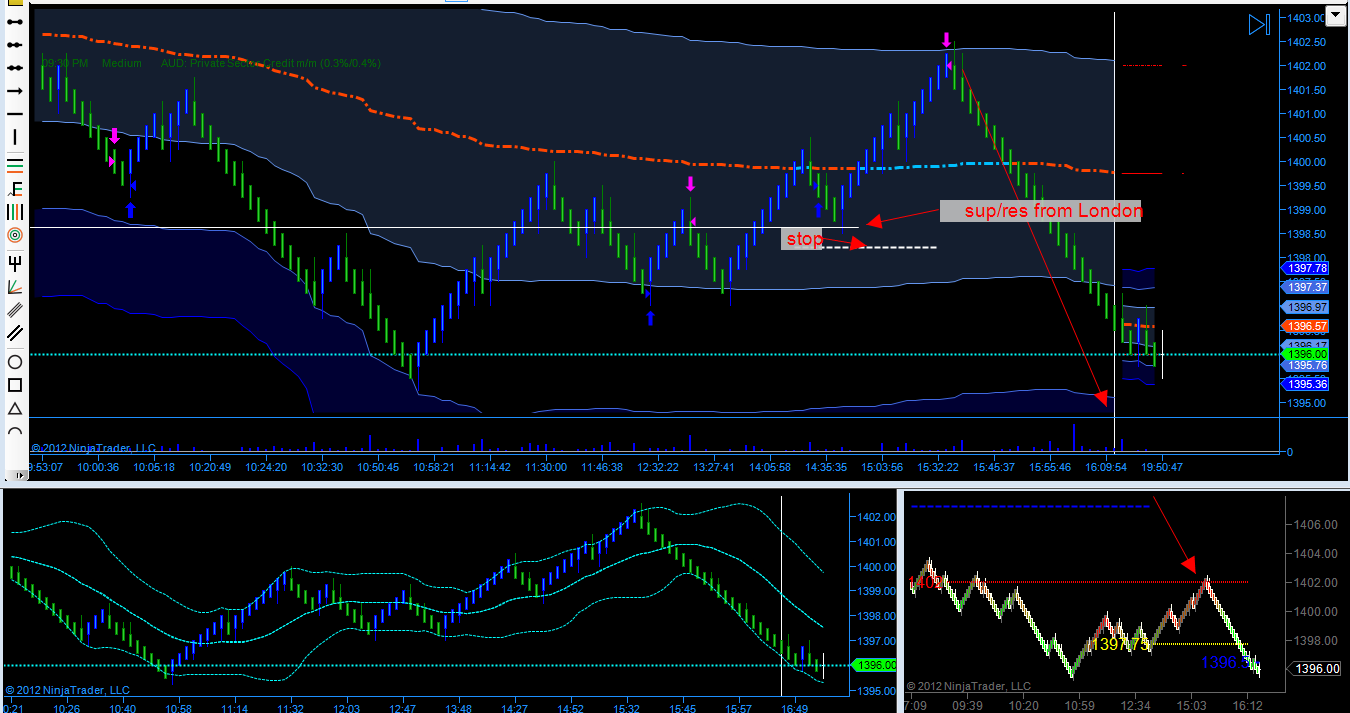Click the 16:12 time label on bottom-right chart
Screen dimensions: 1350x713
click(1247, 705)
